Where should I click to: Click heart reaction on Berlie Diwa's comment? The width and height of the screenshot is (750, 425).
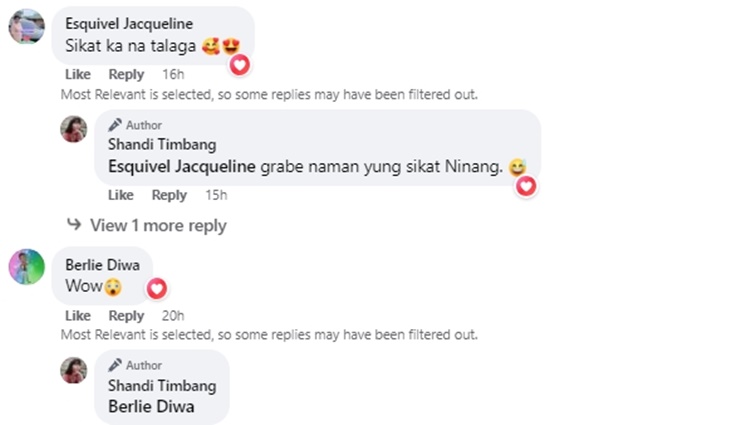click(x=157, y=289)
